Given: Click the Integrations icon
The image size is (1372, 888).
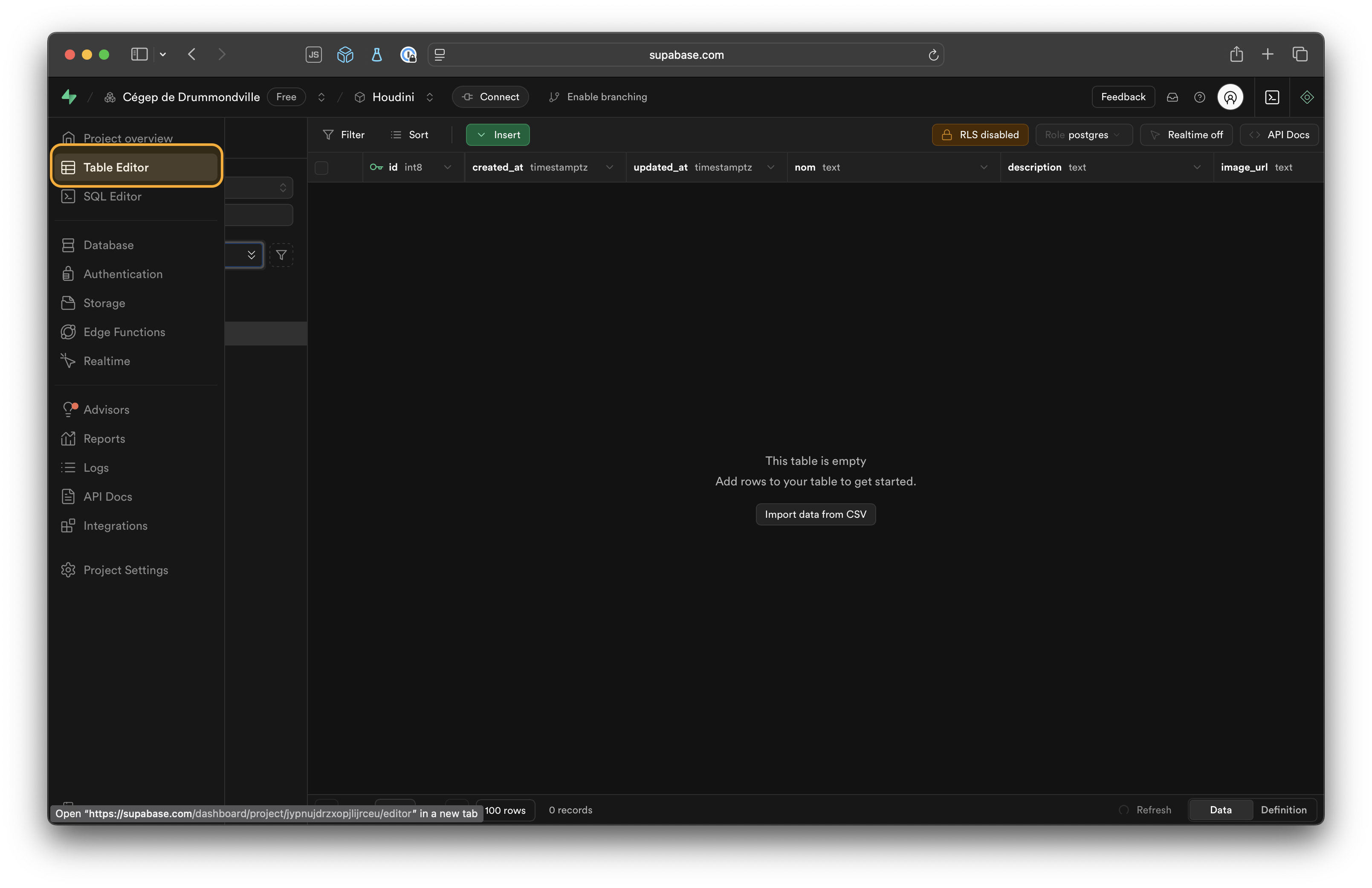Looking at the screenshot, I should pyautogui.click(x=68, y=526).
